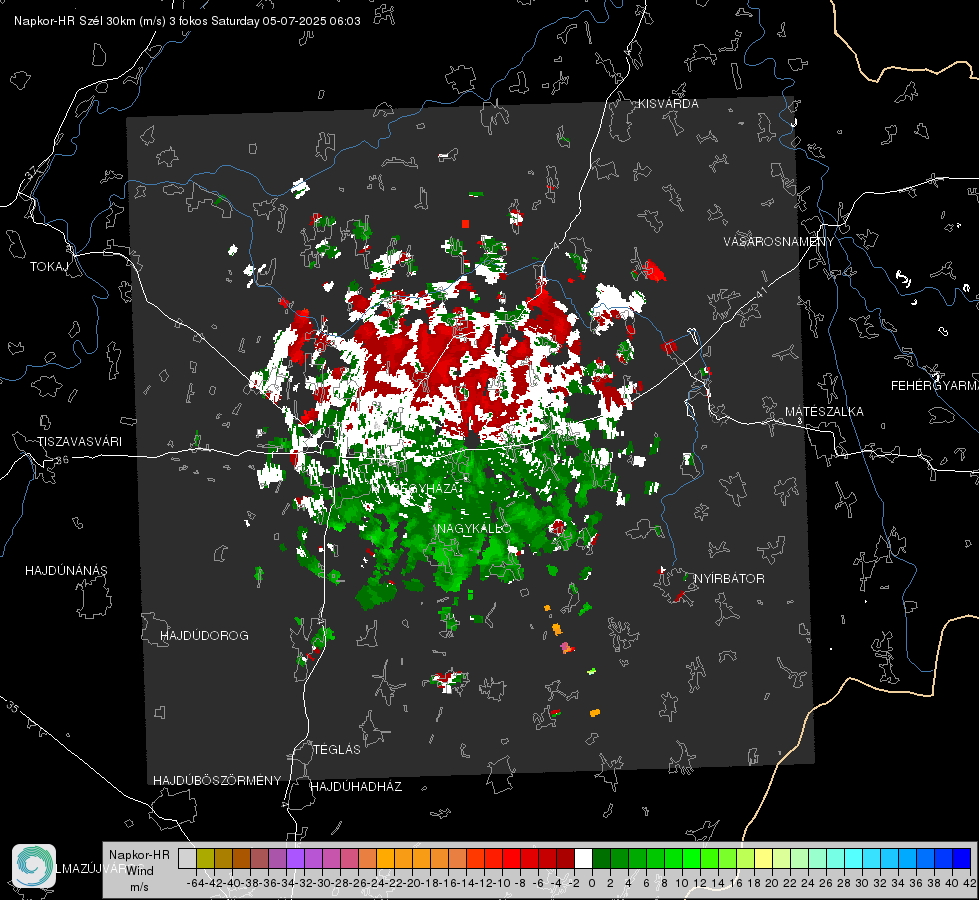Screen dimensions: 979x900
Task: Select the HAJDÚNÁNÁS town label
Action: (x=66, y=570)
